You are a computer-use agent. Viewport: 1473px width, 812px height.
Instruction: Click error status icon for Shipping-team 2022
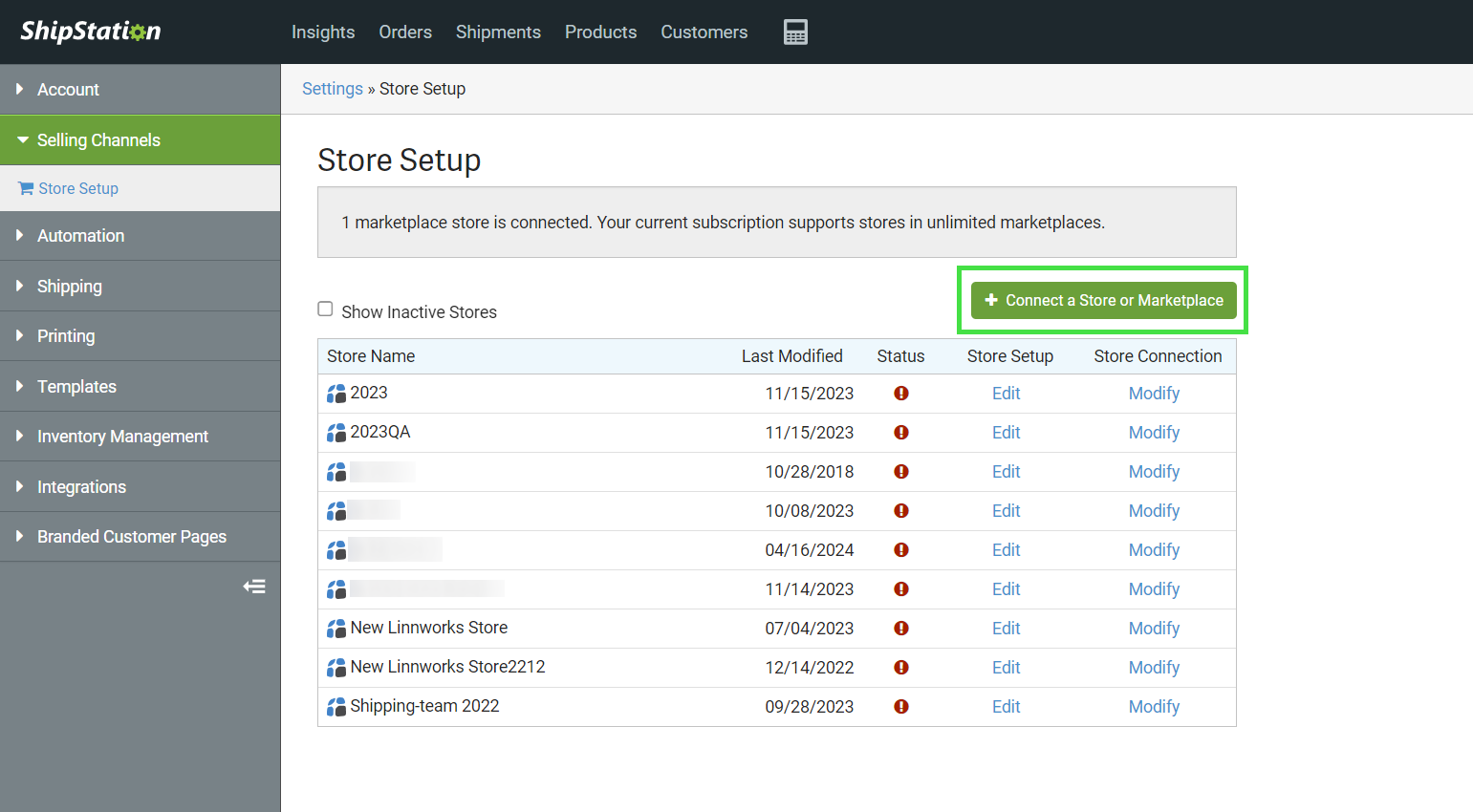900,707
